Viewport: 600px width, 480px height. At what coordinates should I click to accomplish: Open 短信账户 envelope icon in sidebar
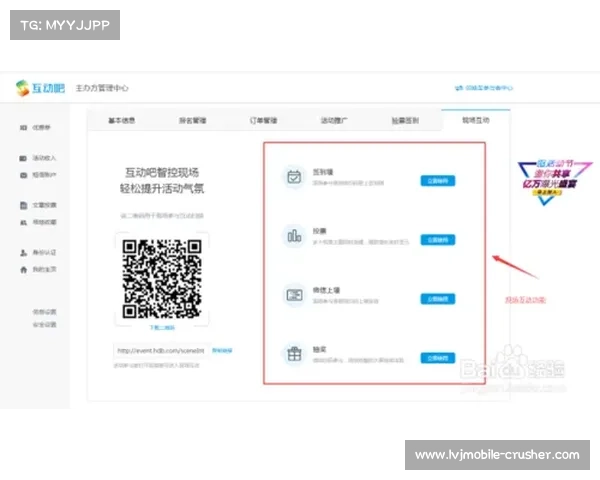click(x=23, y=175)
